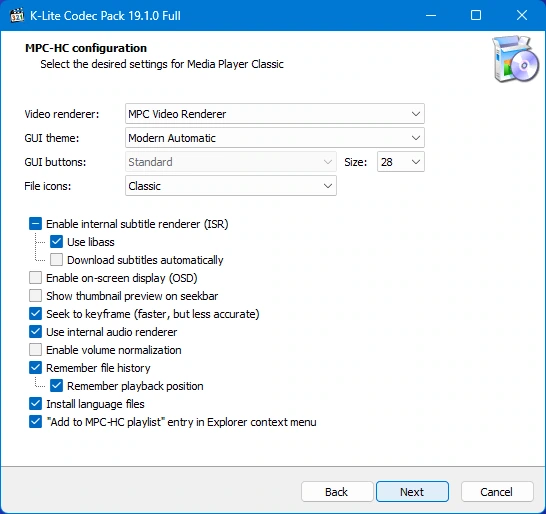The height and width of the screenshot is (514, 546).
Task: Close the K-Lite Codec Pack window
Action: pos(522,15)
